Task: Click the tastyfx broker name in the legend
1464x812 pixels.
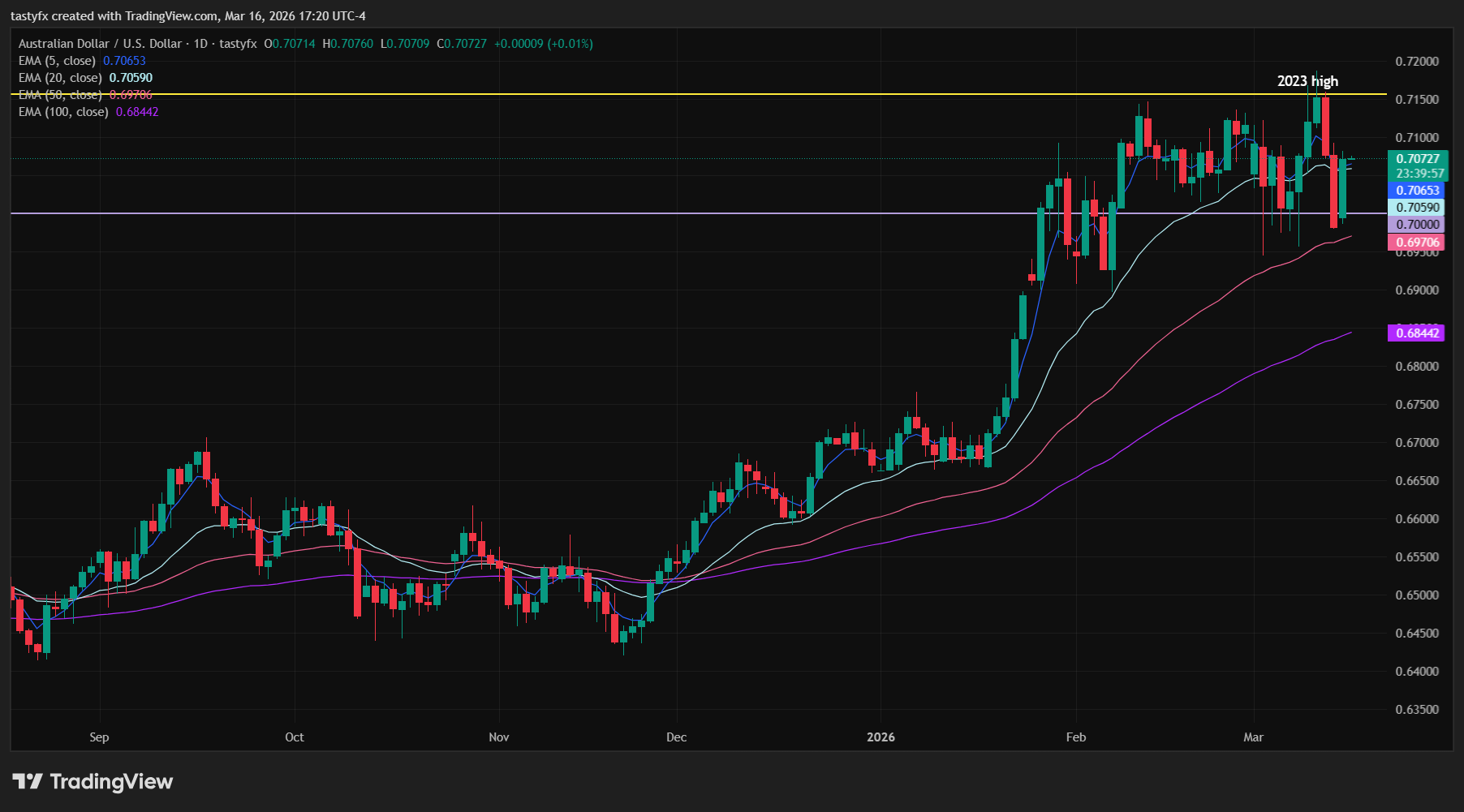Action: [239, 44]
